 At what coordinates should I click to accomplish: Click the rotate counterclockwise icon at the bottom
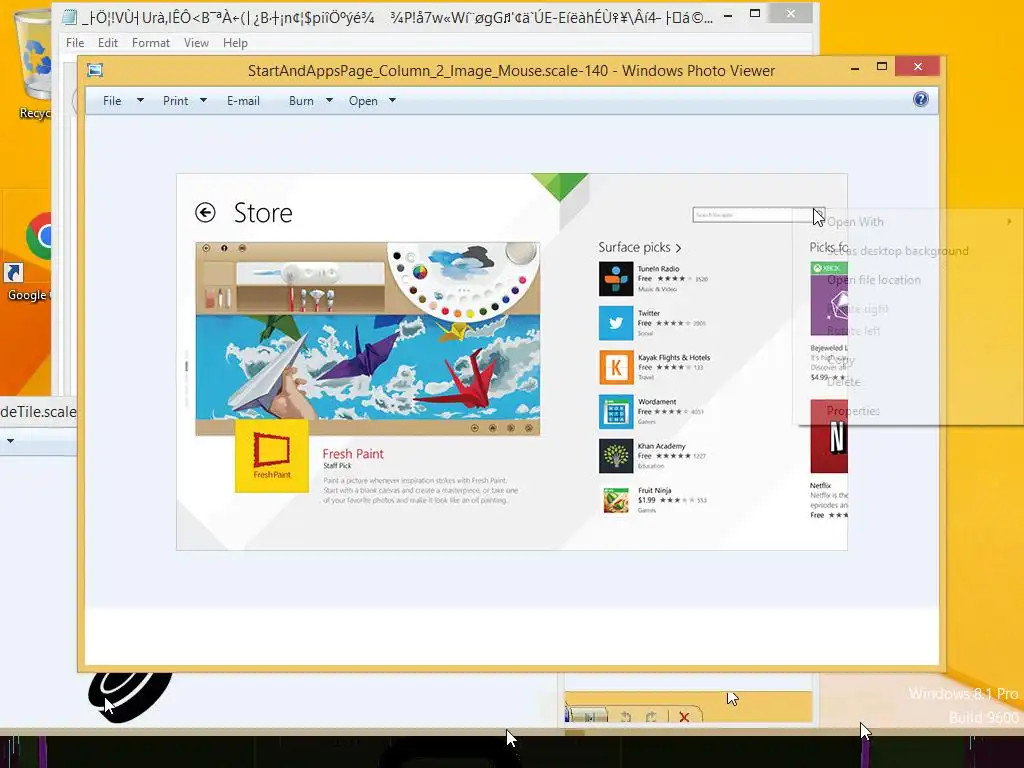click(626, 717)
